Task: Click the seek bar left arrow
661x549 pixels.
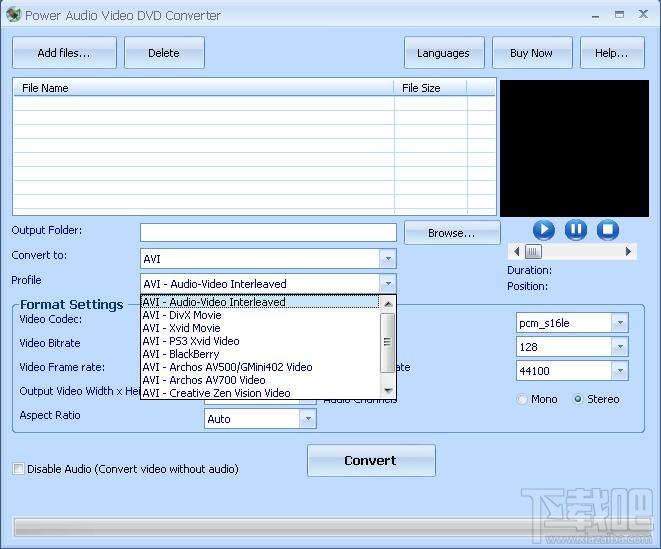Action: coord(516,252)
